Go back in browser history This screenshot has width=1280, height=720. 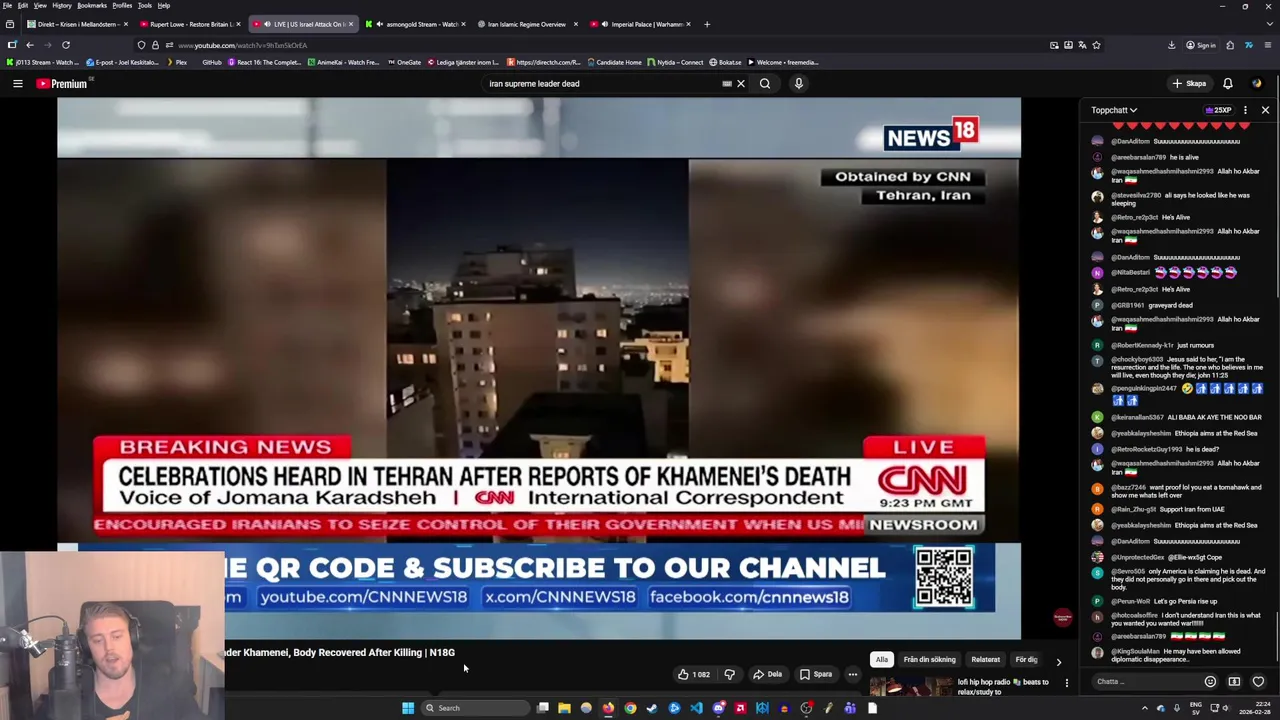(30, 45)
